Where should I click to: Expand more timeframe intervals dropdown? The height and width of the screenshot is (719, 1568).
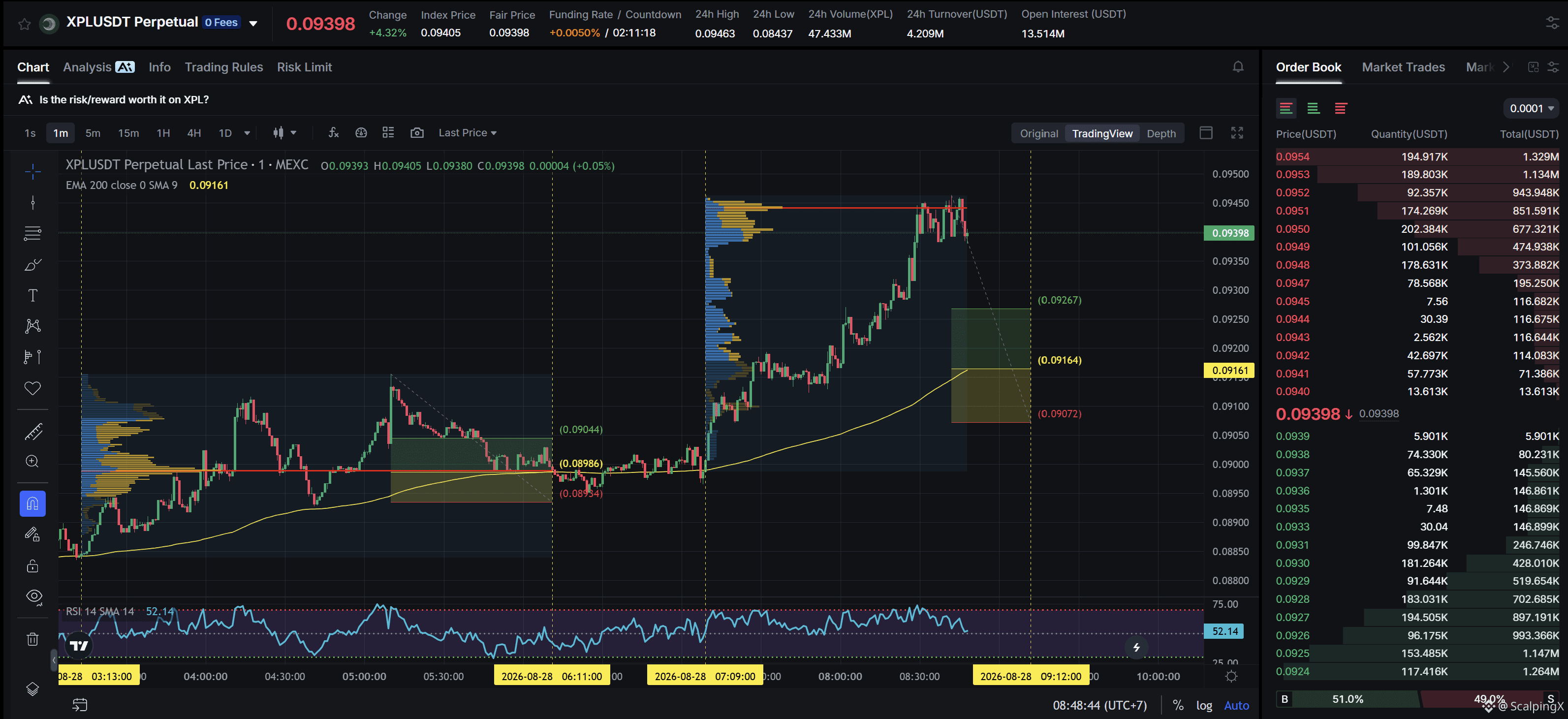pos(247,133)
